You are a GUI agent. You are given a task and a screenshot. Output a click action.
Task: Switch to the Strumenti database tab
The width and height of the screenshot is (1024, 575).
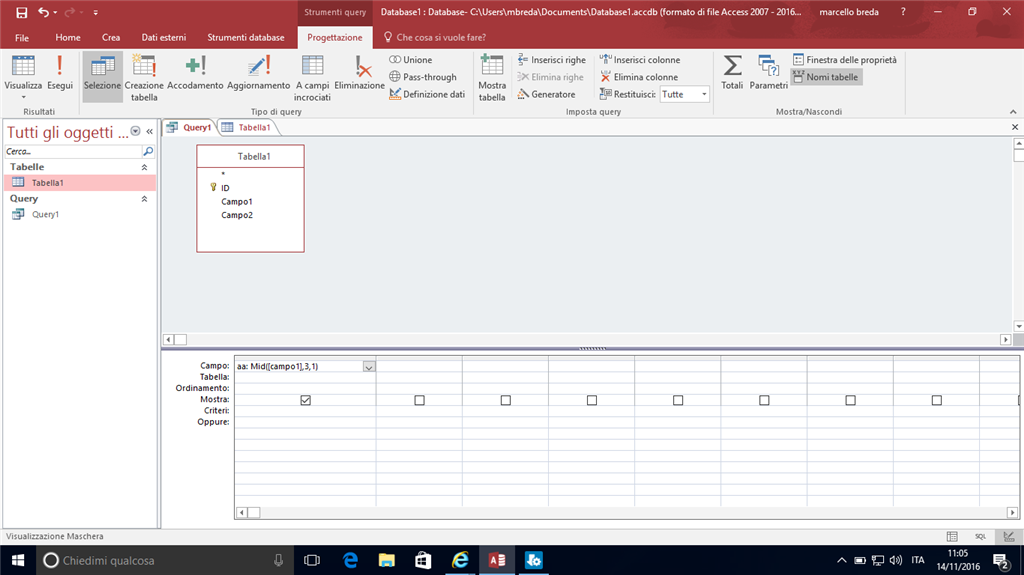pos(246,37)
